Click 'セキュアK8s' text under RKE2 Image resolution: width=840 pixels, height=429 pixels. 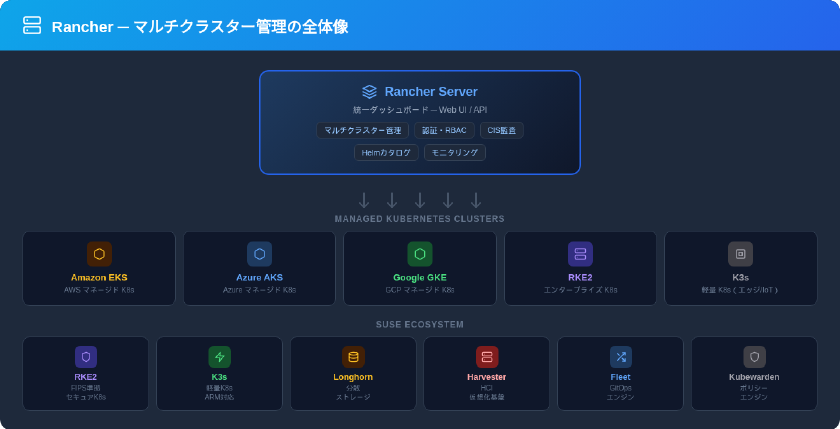pos(86,397)
